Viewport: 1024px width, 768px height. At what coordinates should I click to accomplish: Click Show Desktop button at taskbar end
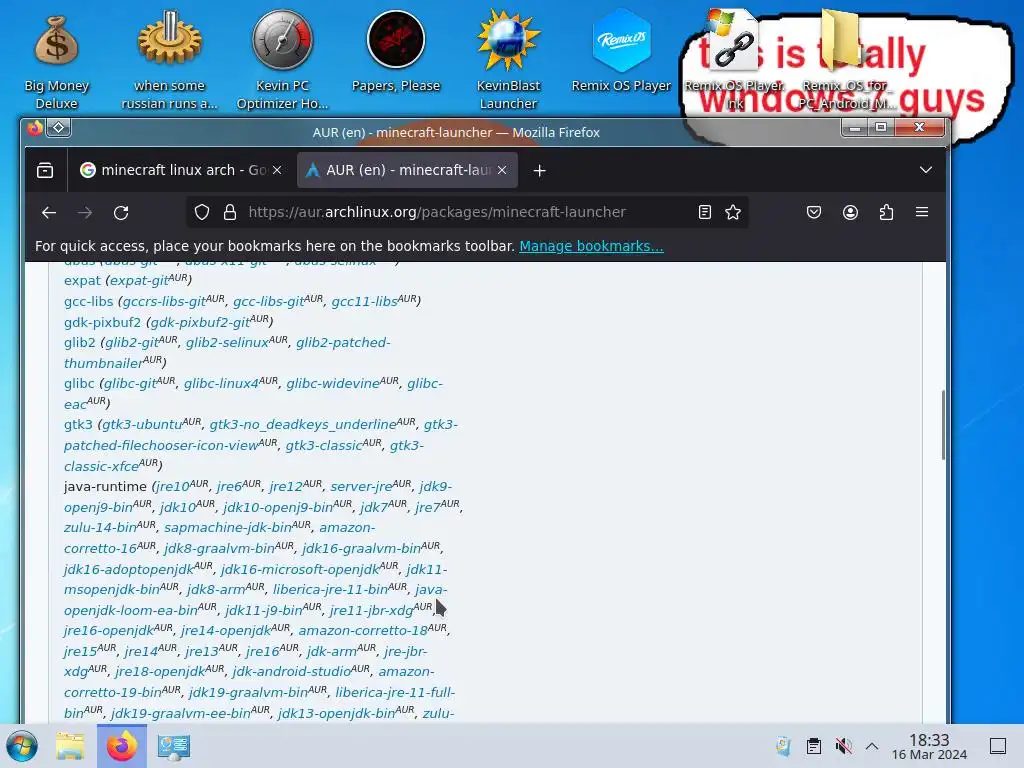[x=998, y=746]
